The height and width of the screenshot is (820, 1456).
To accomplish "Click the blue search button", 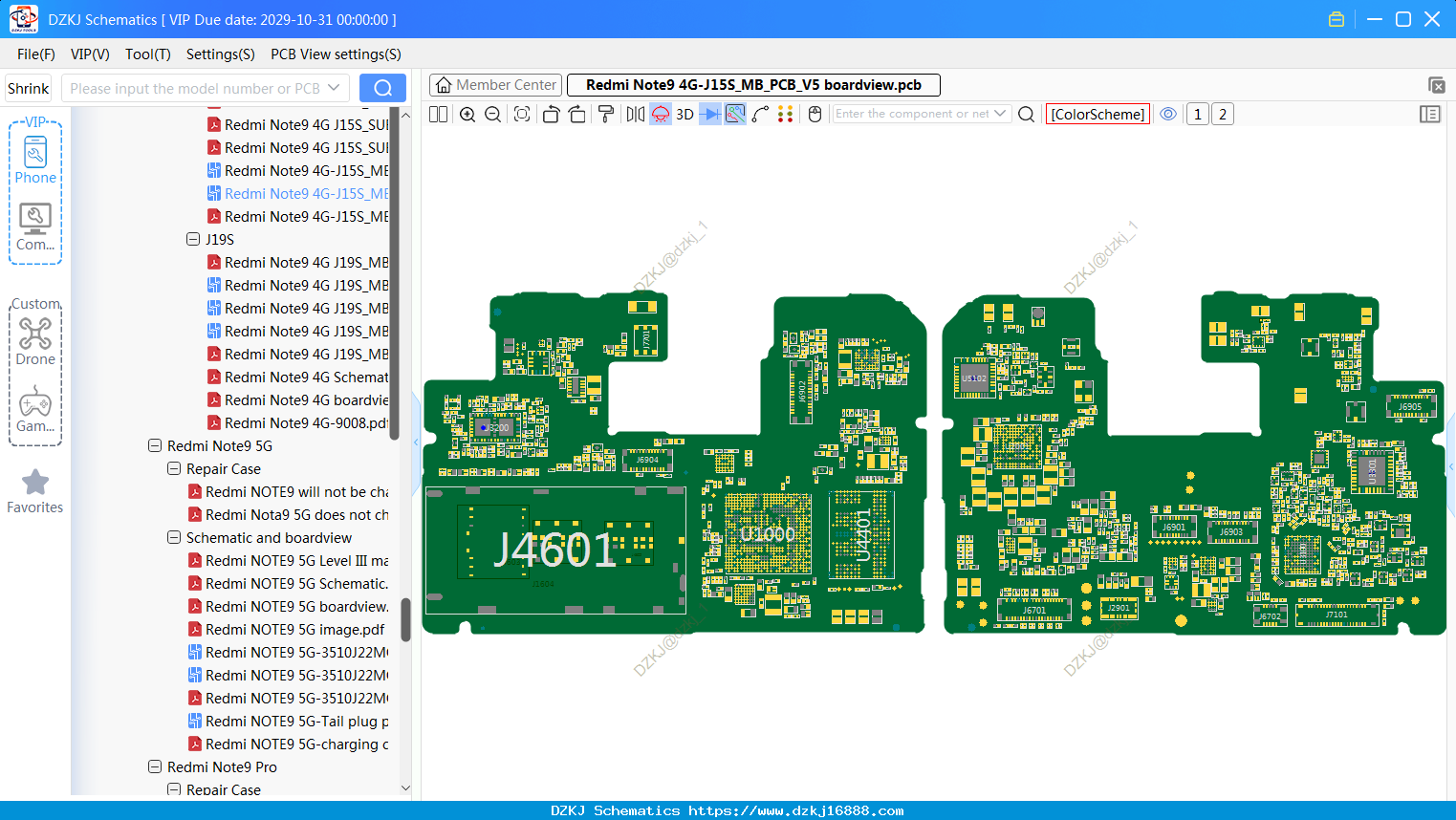I will (382, 88).
